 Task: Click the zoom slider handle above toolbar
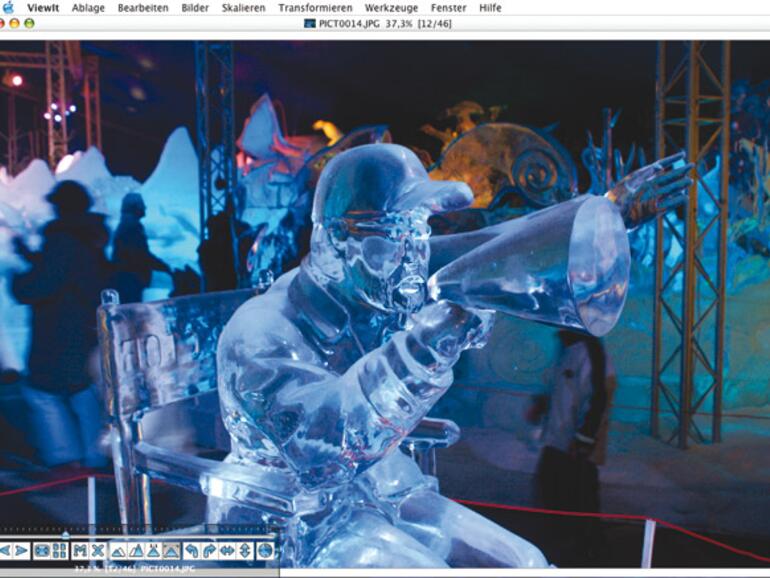[x=66, y=535]
